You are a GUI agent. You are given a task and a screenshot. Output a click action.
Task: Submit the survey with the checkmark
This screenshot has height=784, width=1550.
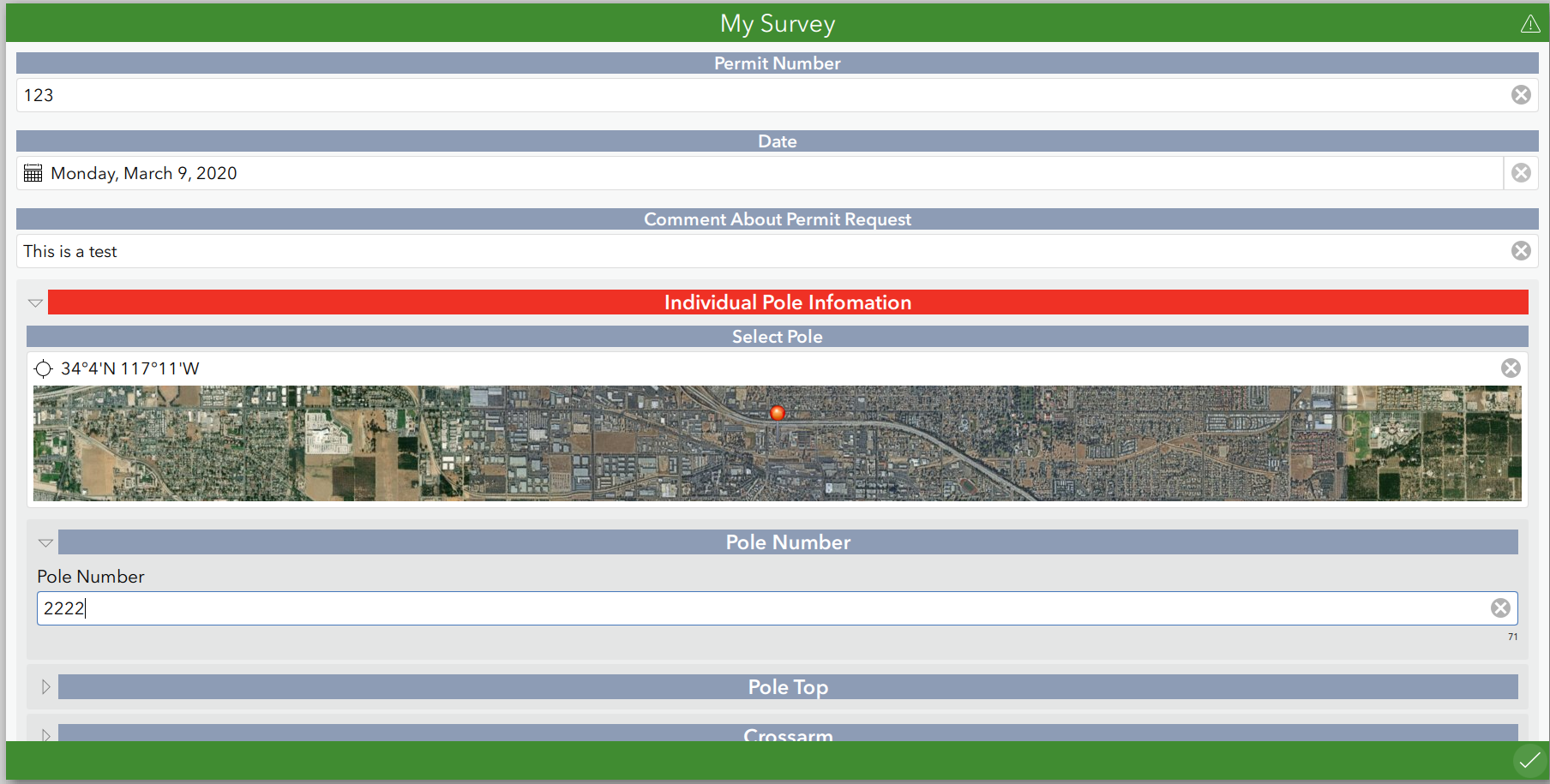point(1529,761)
